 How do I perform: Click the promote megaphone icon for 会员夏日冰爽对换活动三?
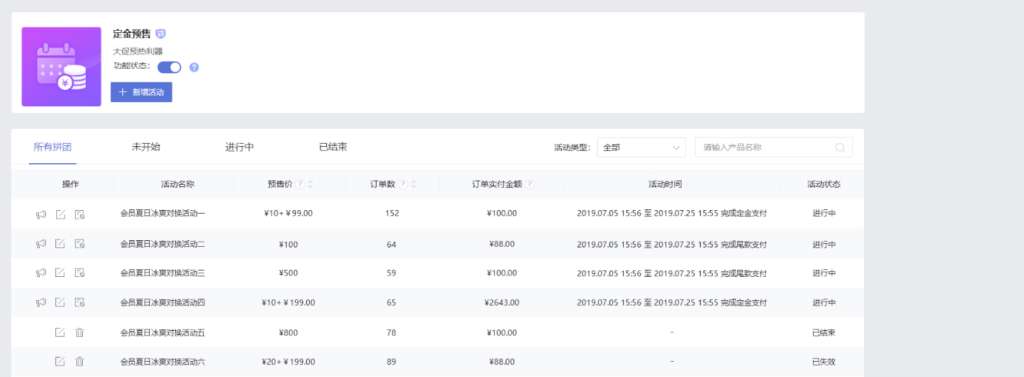tap(40, 273)
